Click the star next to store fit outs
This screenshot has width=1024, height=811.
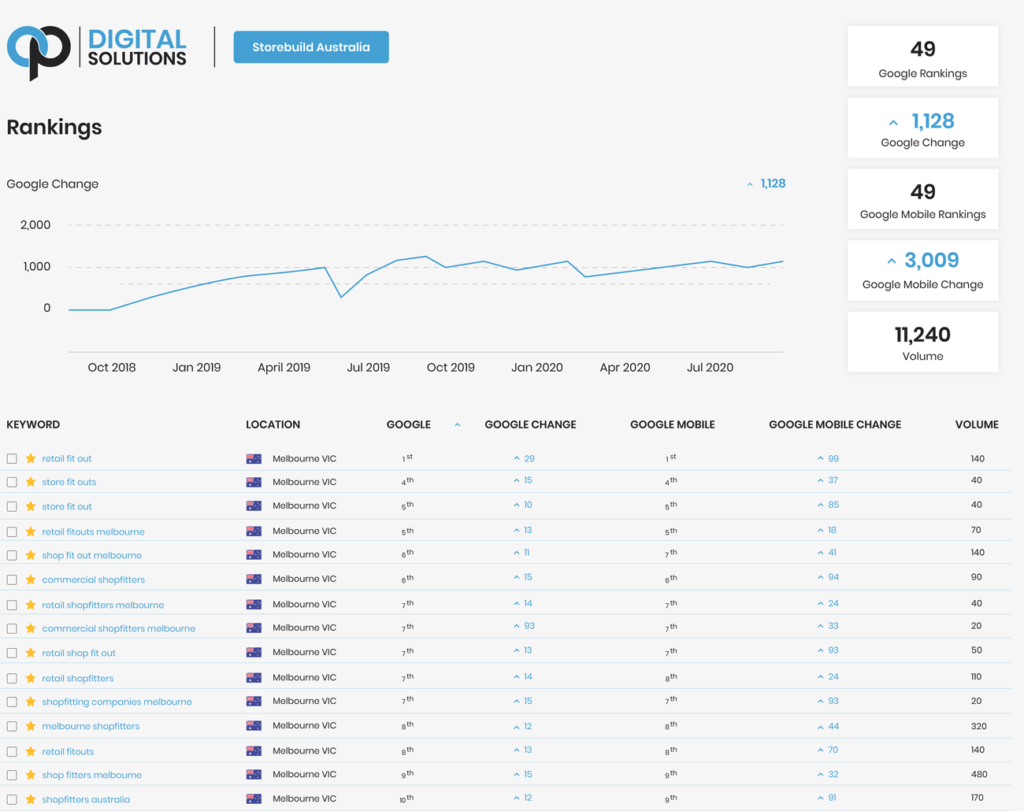tap(31, 482)
